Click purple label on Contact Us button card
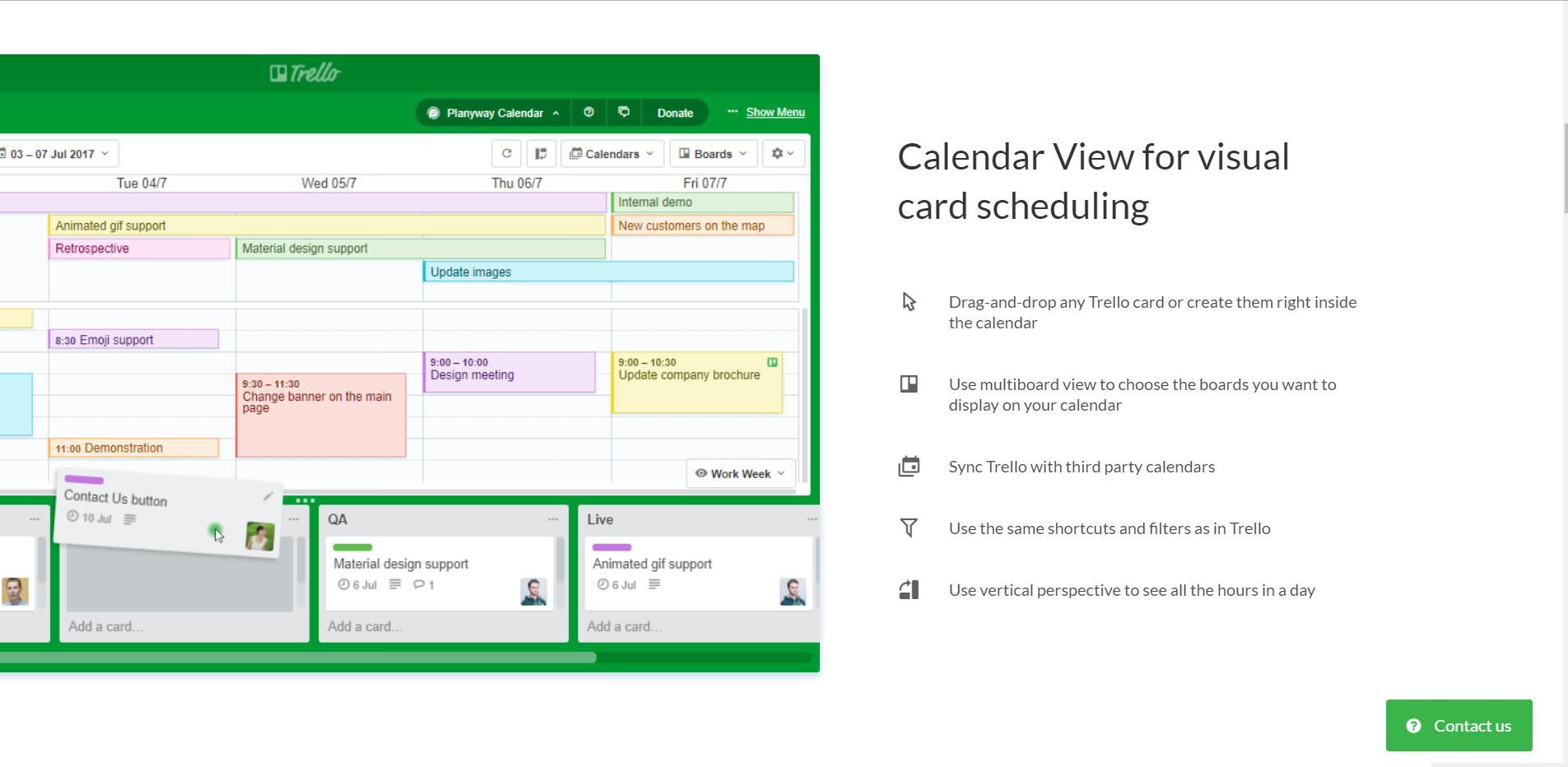 (x=84, y=479)
